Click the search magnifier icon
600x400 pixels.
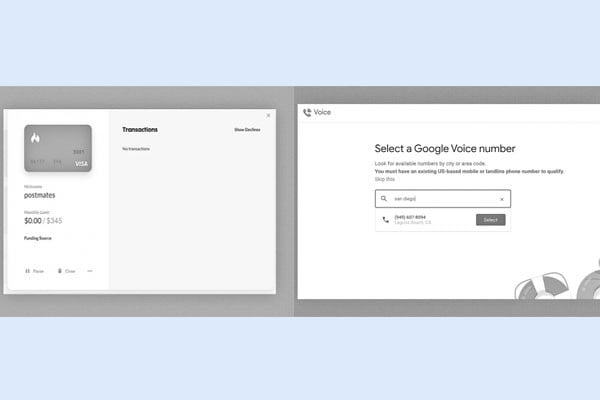pyautogui.click(x=384, y=199)
